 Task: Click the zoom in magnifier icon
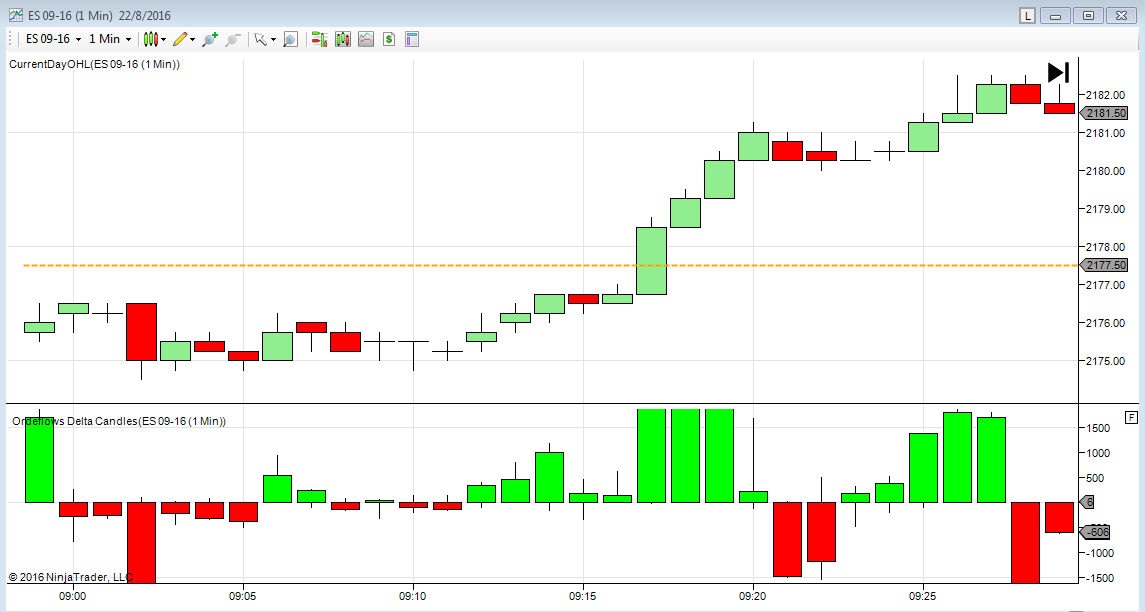coord(210,39)
